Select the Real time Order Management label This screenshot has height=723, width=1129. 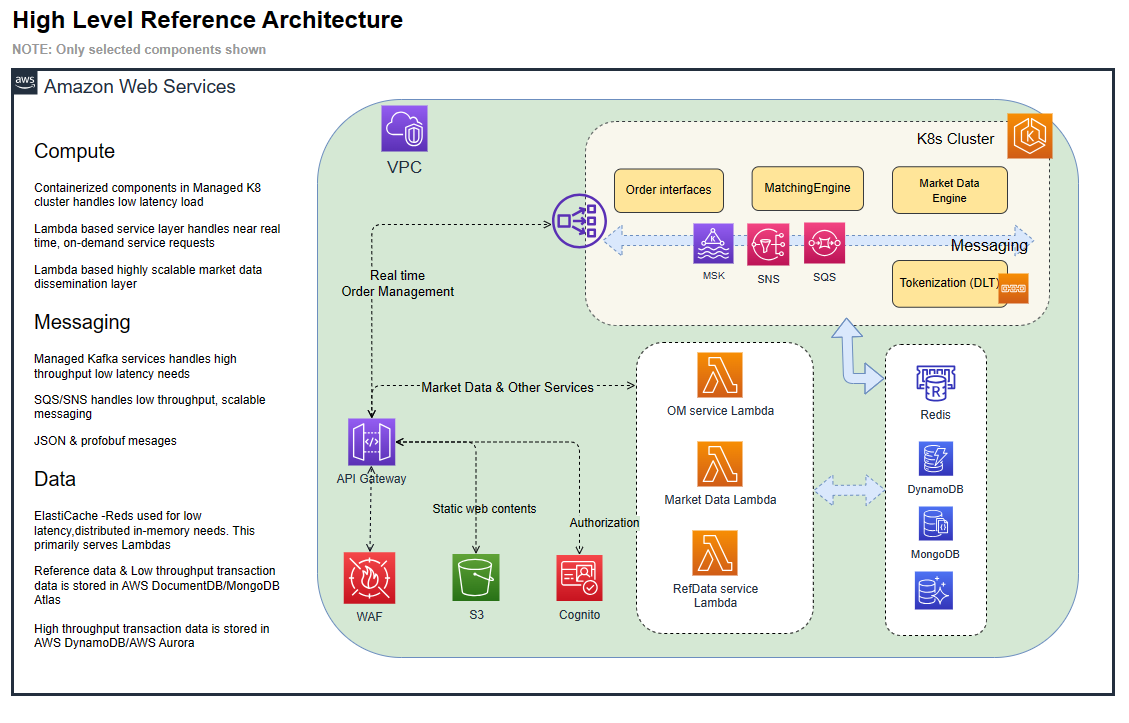coord(397,284)
